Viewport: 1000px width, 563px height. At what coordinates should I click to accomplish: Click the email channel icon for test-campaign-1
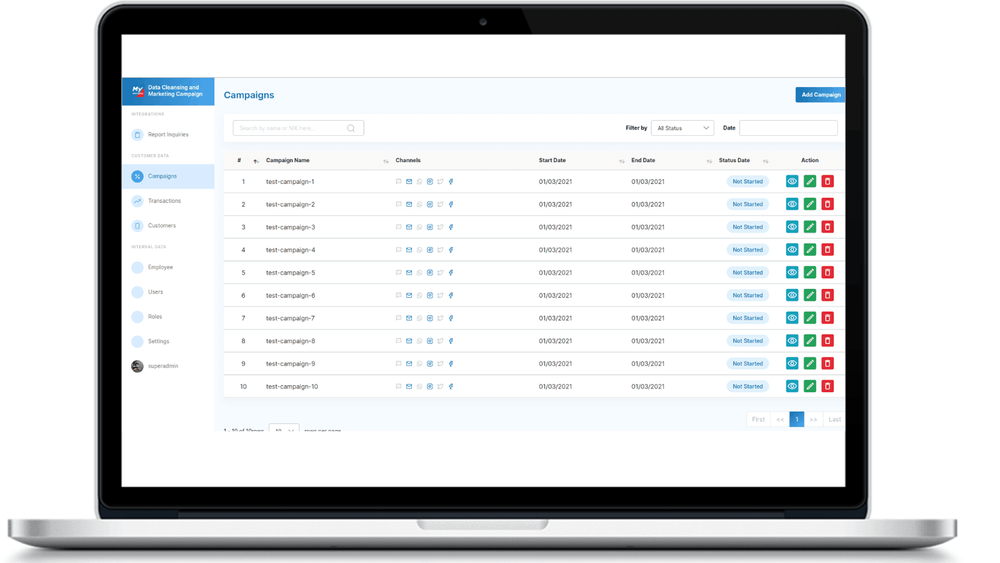pyautogui.click(x=409, y=182)
